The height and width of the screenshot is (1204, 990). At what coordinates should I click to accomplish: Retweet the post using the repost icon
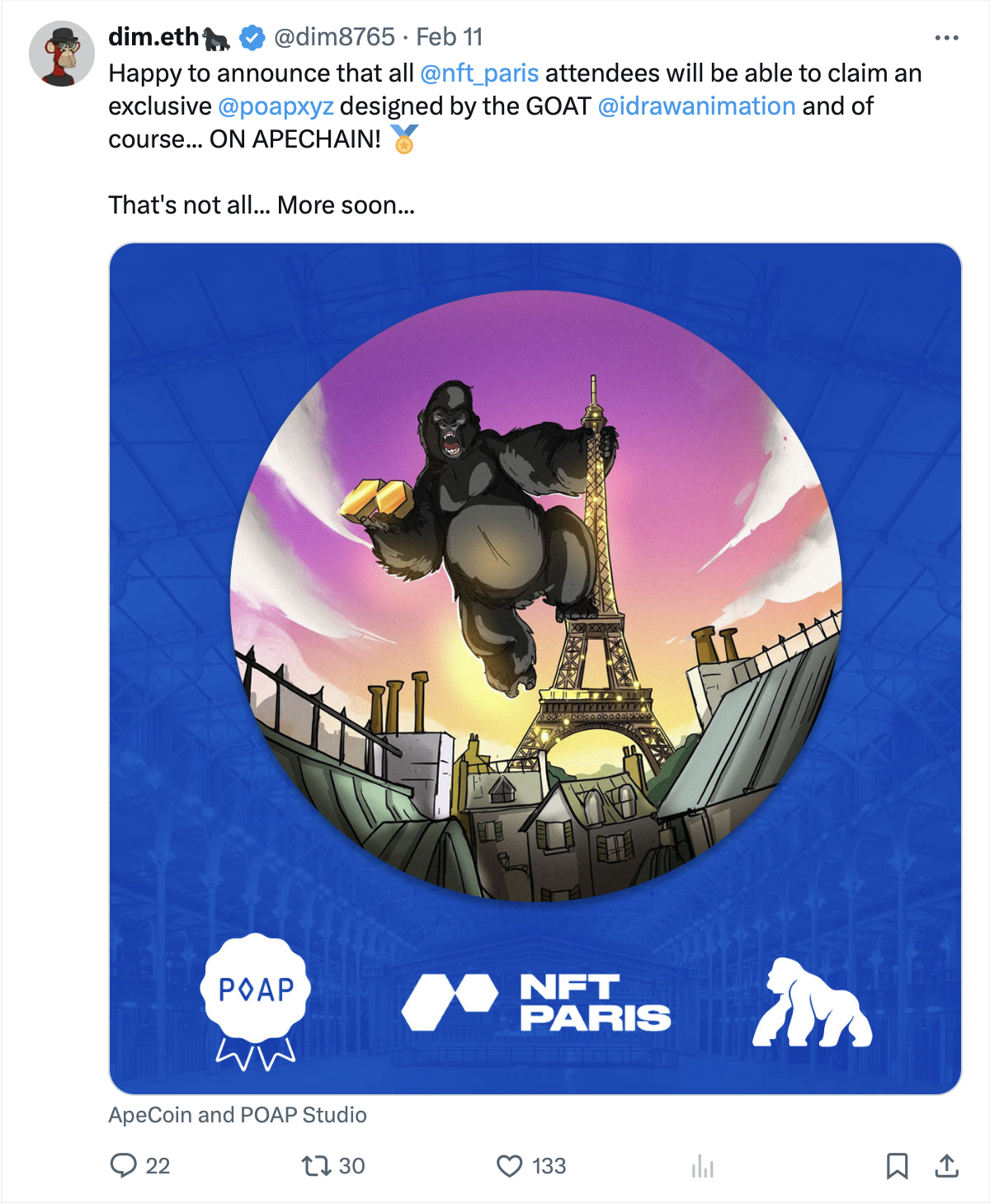point(314,1165)
